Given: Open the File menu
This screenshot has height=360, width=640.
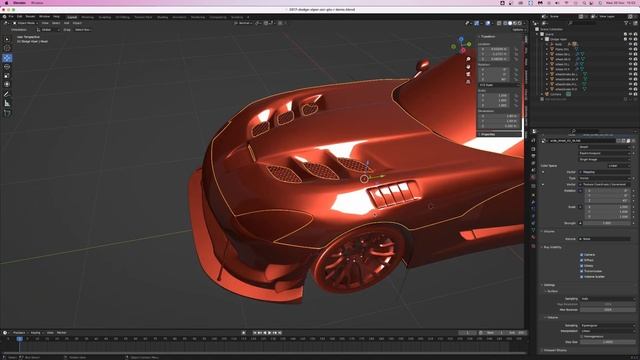Looking at the screenshot, I should [11, 17].
